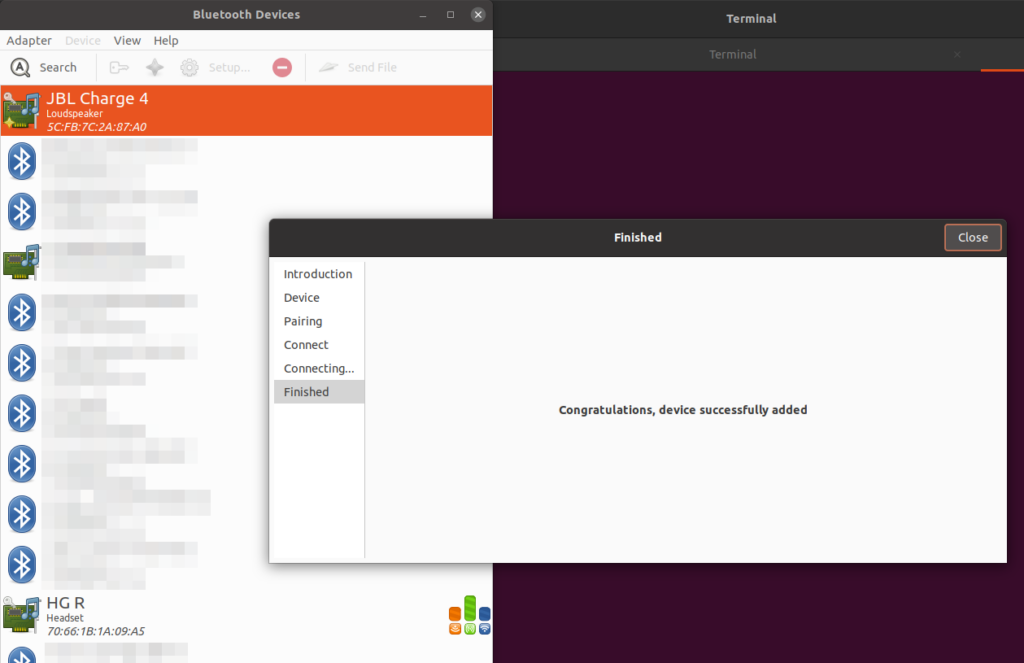Click the Search button in the Bluetooth toolbar
This screenshot has height=663, width=1024.
tap(43, 67)
